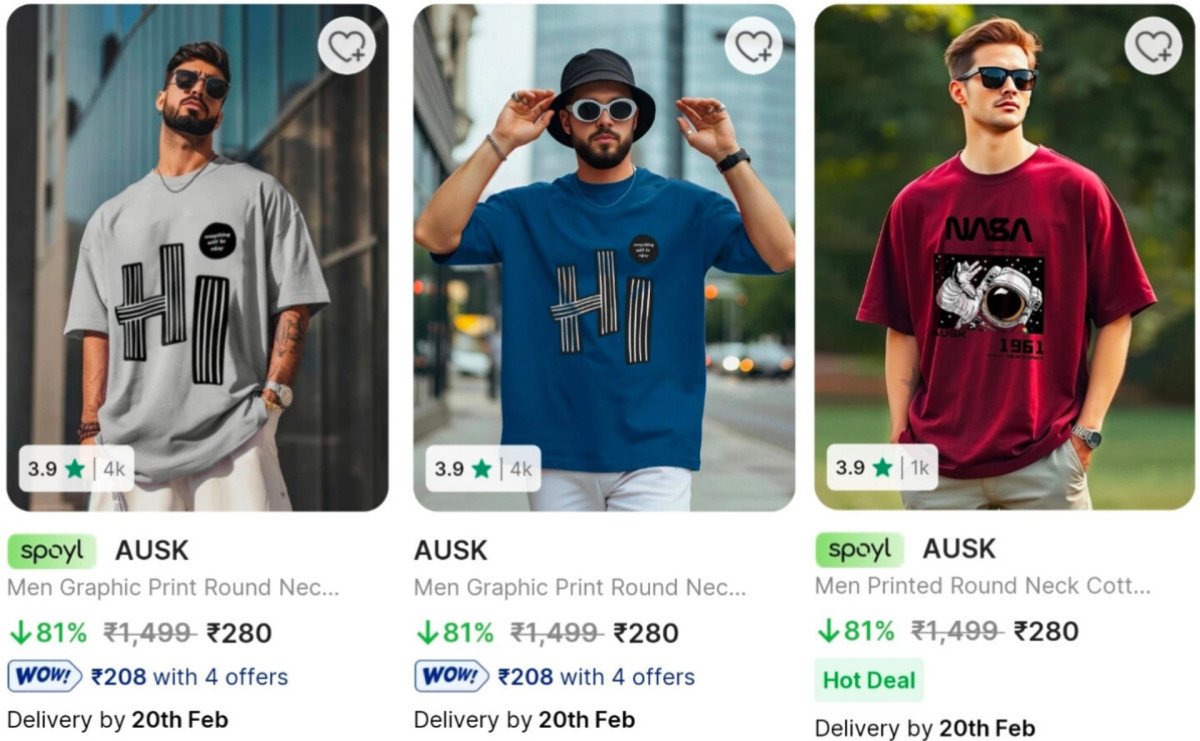Open the grey HI t-shirt product image
Image resolution: width=1200 pixels, height=741 pixels.
pos(197,258)
